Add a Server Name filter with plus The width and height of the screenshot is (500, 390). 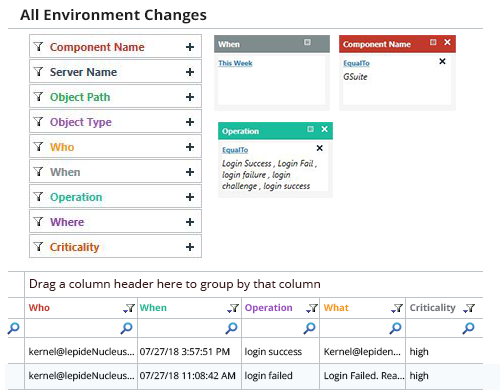(190, 72)
